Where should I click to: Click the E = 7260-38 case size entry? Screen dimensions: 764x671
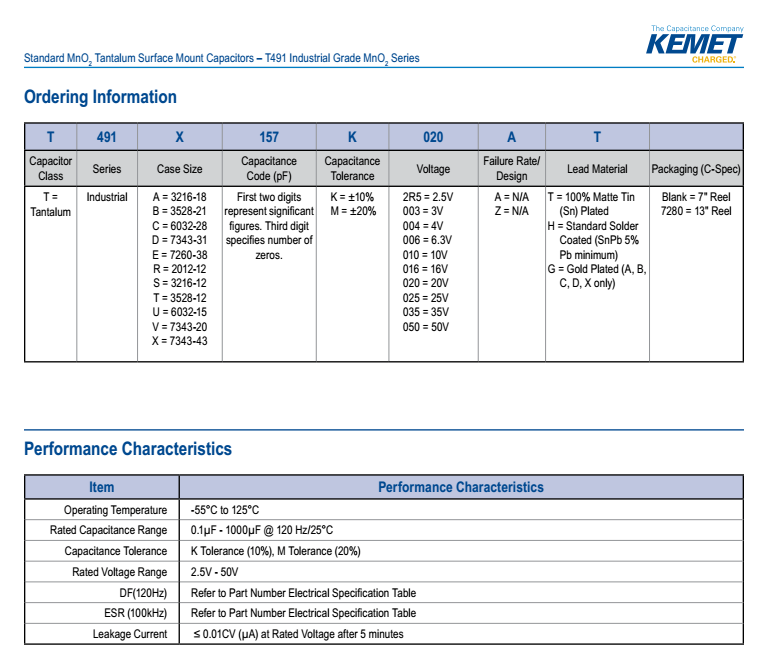pos(179,255)
